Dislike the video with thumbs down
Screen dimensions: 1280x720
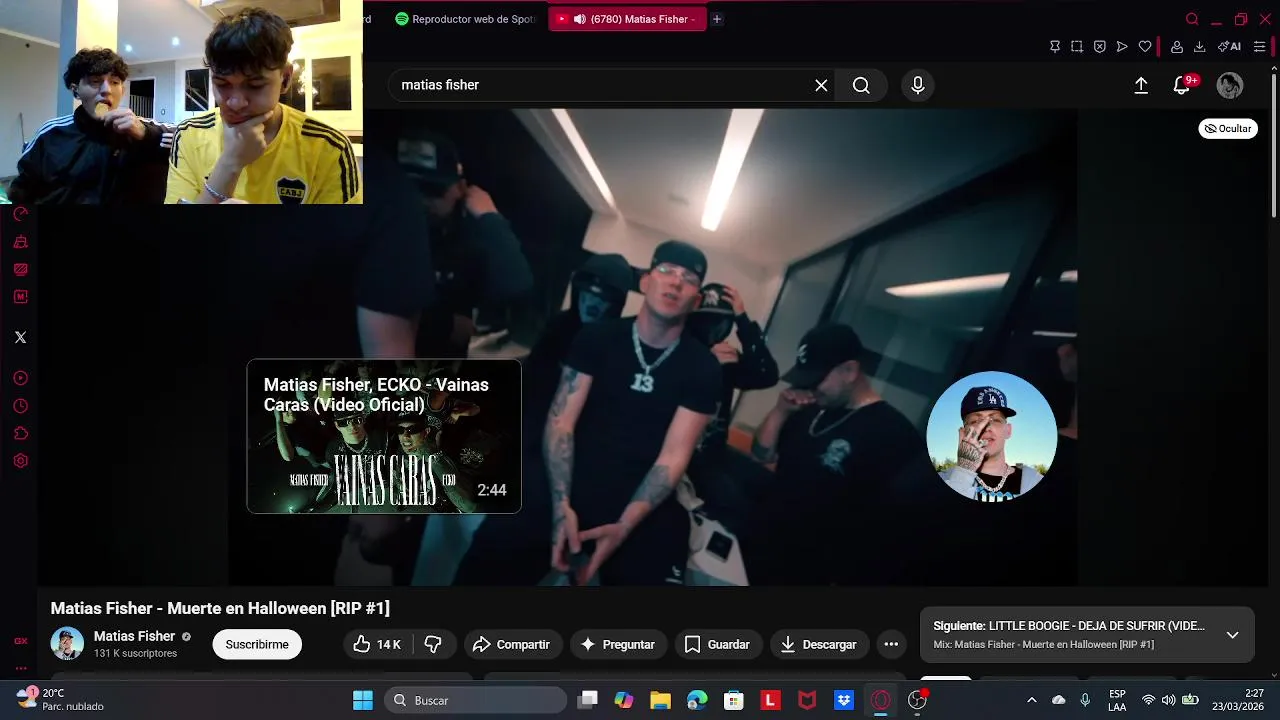[433, 645]
